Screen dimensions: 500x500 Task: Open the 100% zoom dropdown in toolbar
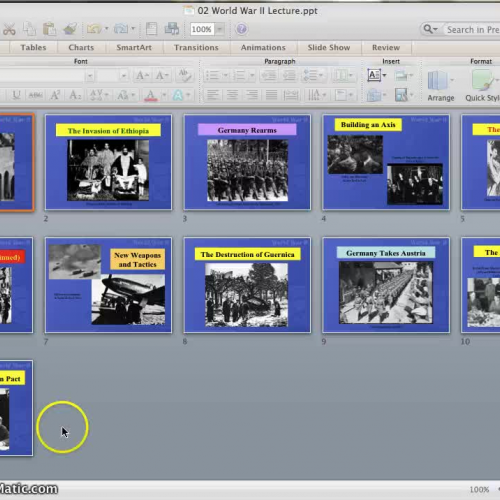219,29
